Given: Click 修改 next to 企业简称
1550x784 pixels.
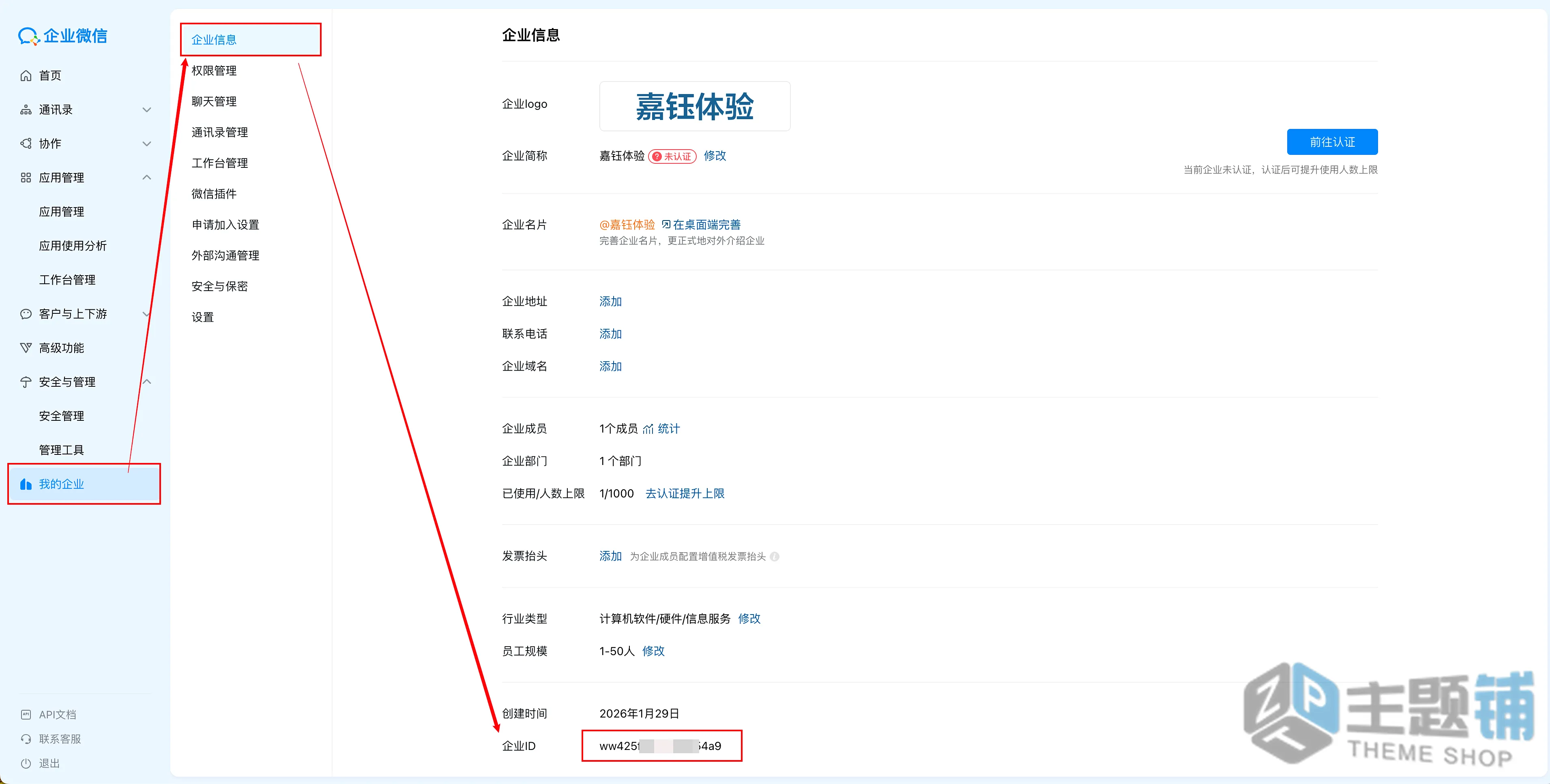Looking at the screenshot, I should pos(715,156).
